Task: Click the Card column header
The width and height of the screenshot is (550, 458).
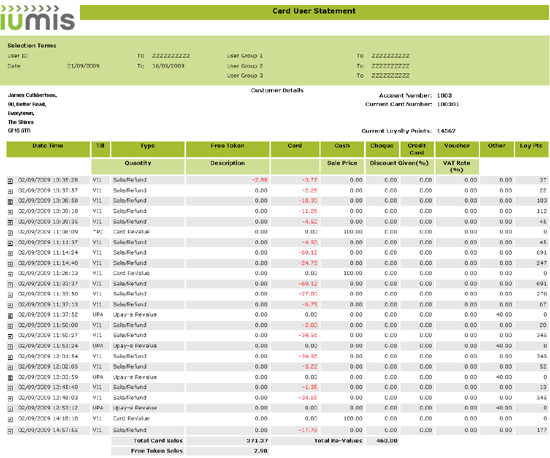Action: [295, 149]
